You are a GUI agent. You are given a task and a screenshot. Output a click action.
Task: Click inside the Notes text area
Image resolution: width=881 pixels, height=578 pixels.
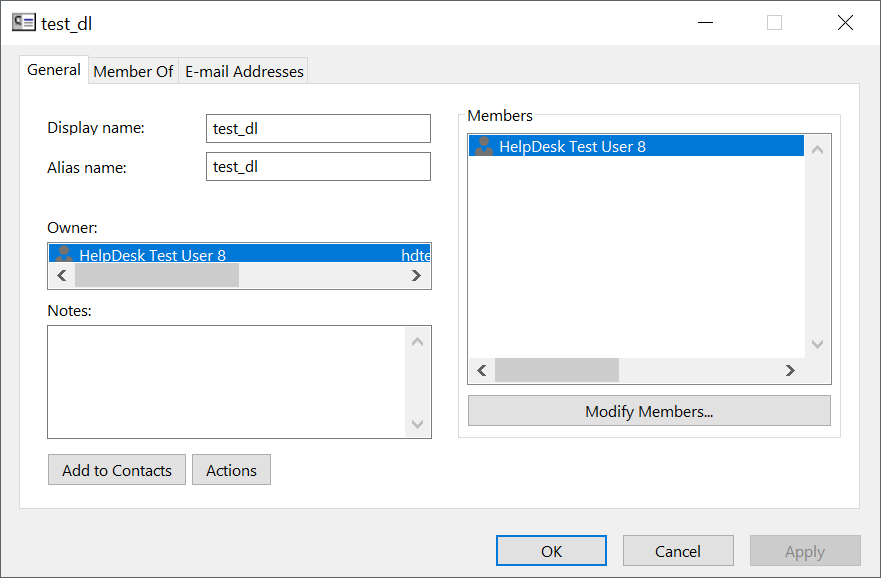[226, 382]
